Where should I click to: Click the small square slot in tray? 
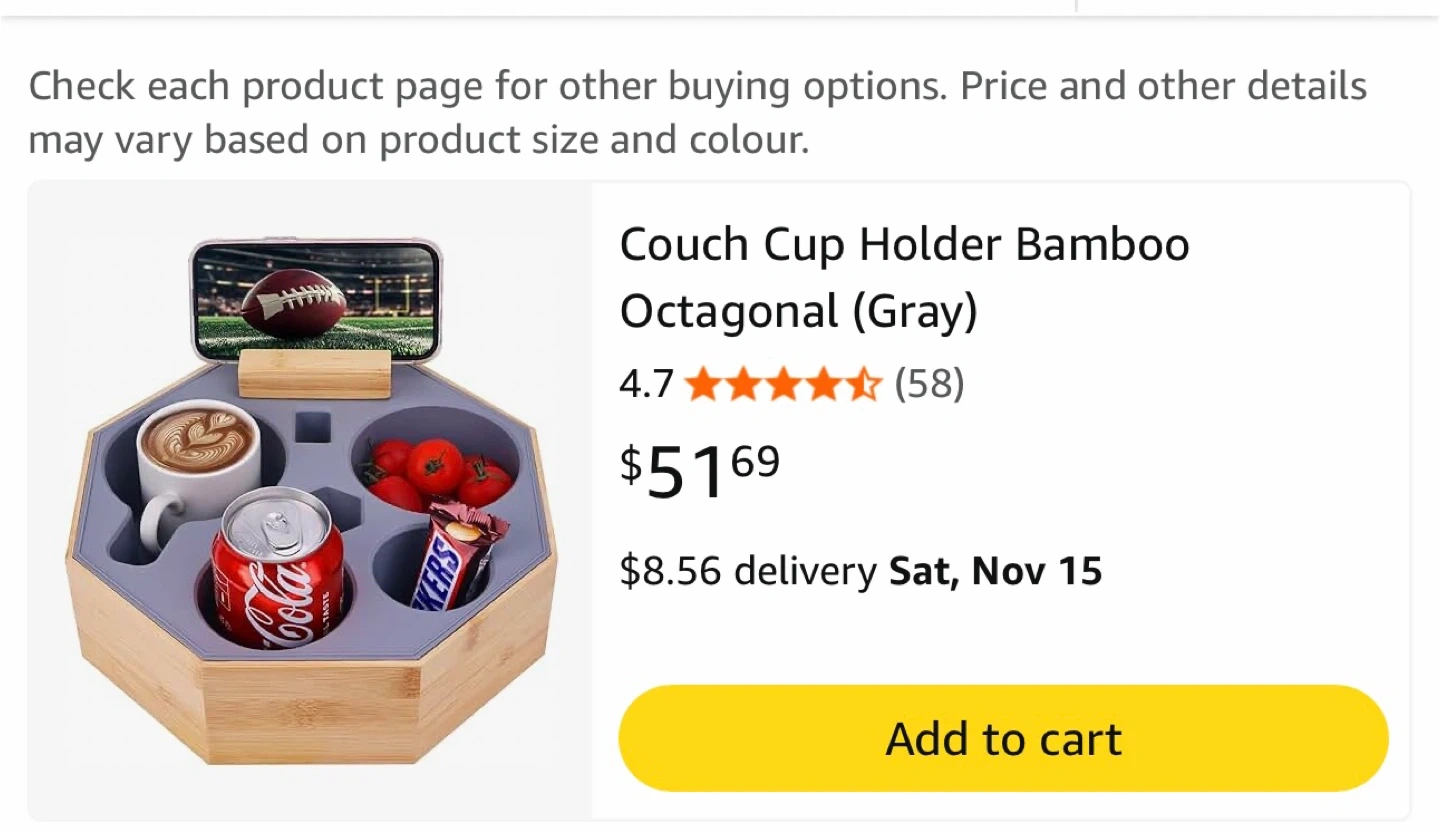pos(314,428)
